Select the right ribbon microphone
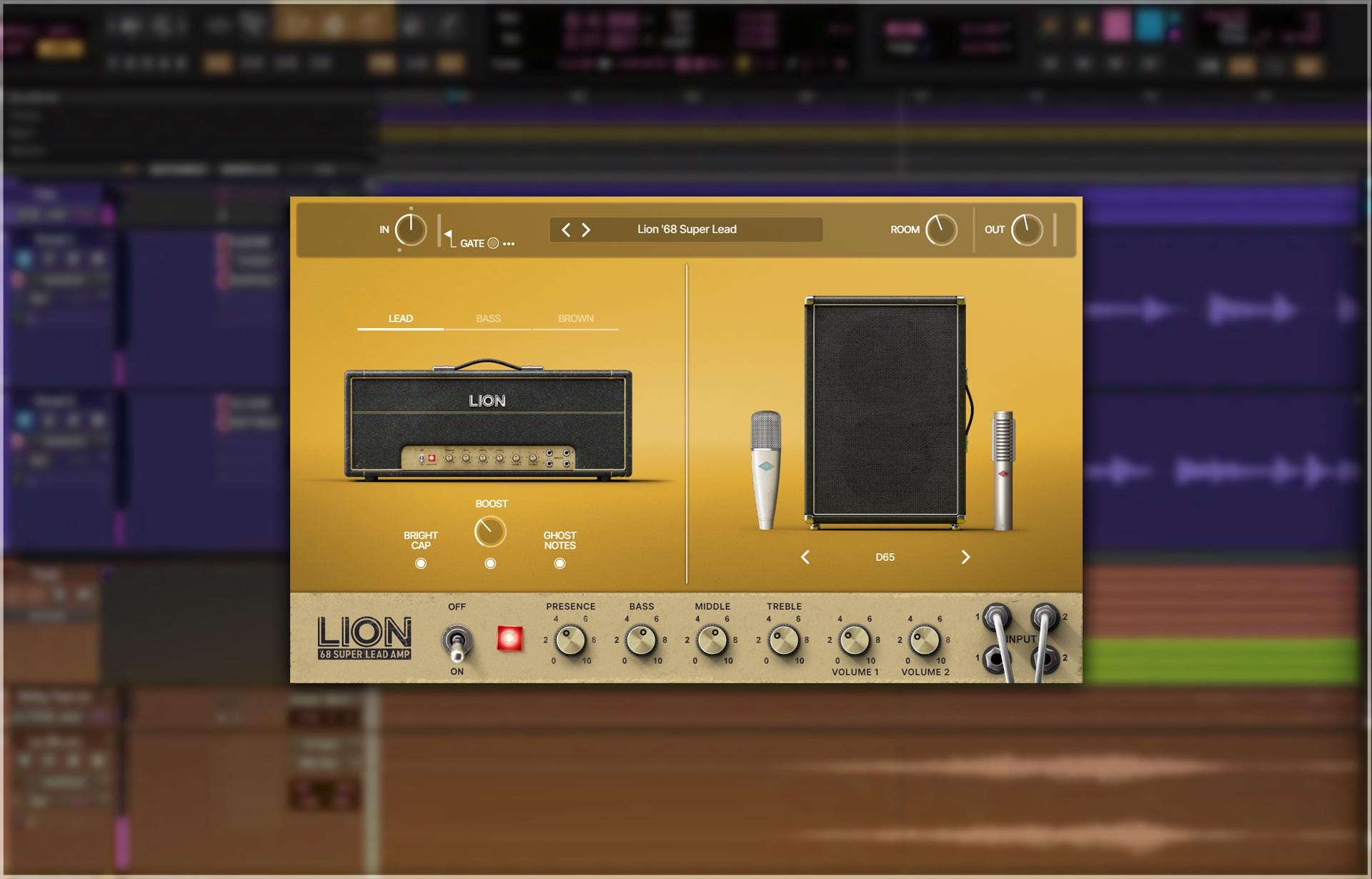 click(x=1003, y=470)
